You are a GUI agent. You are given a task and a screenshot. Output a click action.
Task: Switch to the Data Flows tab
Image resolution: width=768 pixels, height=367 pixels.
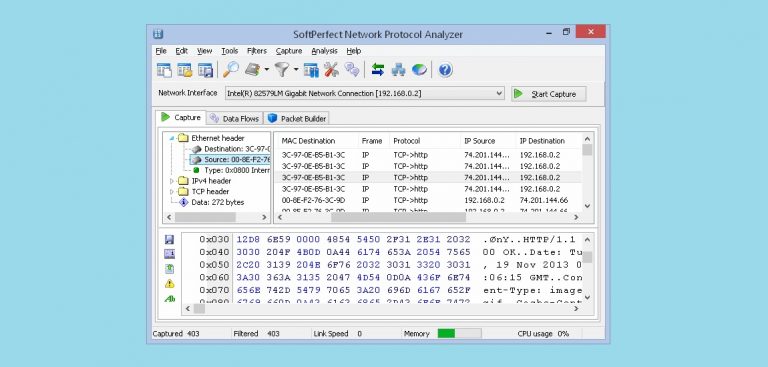235,119
